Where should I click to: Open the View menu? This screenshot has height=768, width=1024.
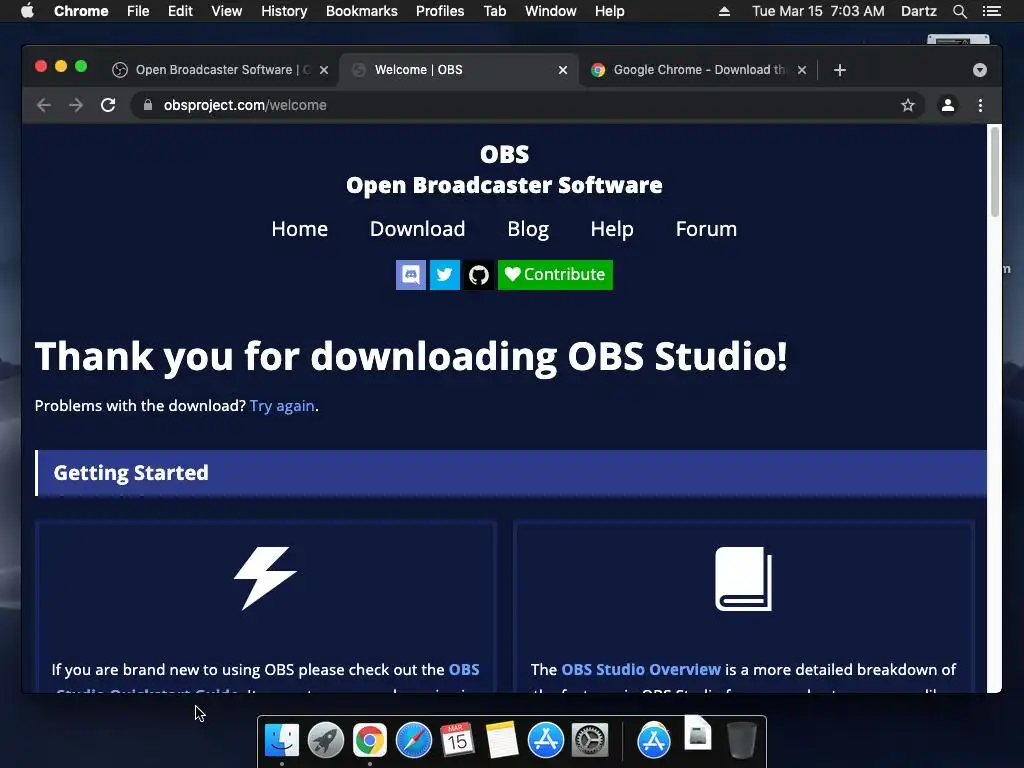(227, 11)
